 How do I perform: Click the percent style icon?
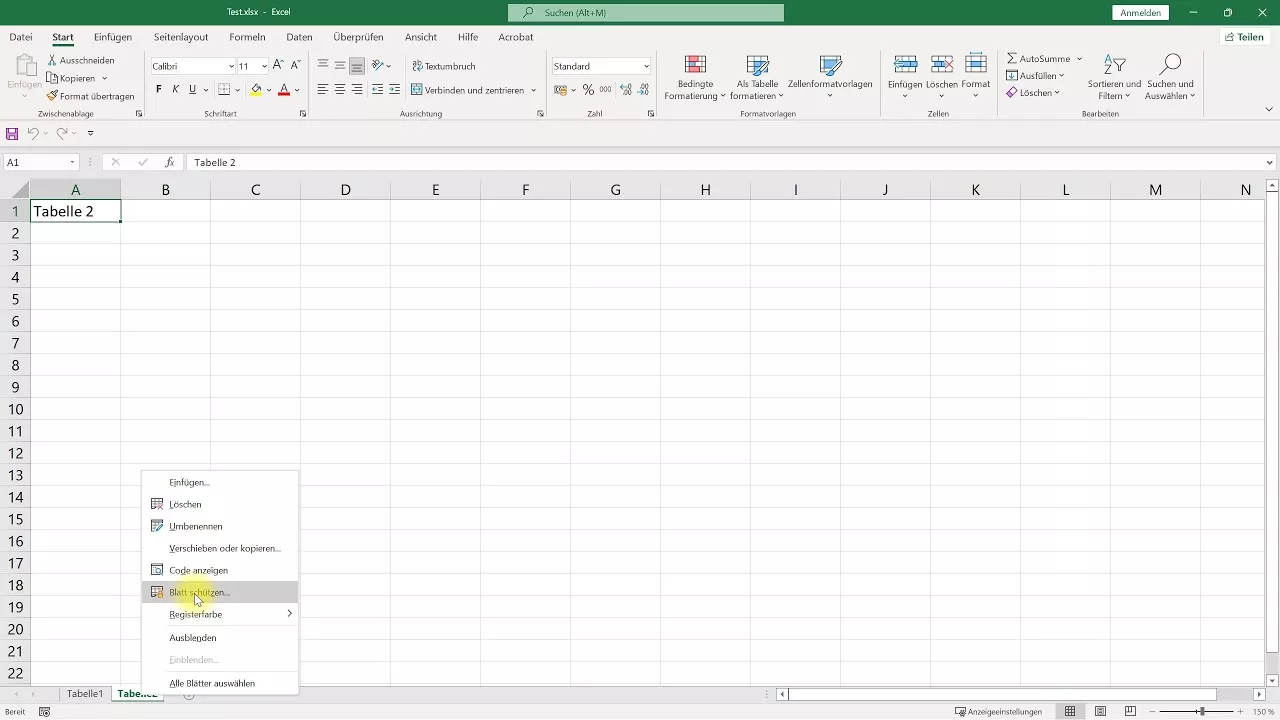[588, 90]
